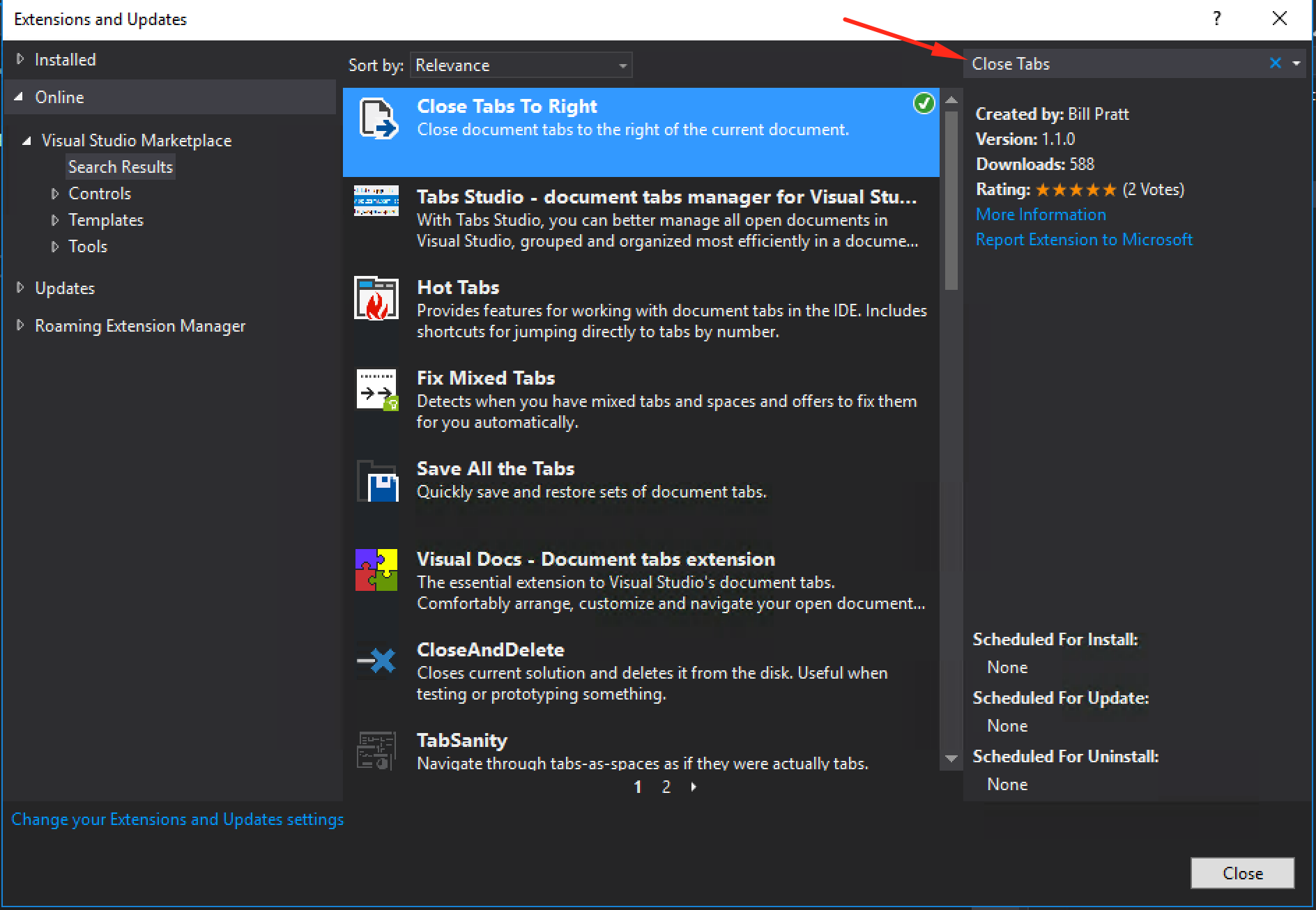This screenshot has width=1316, height=910.
Task: Click the scrollbar down arrow in results list
Action: (951, 758)
